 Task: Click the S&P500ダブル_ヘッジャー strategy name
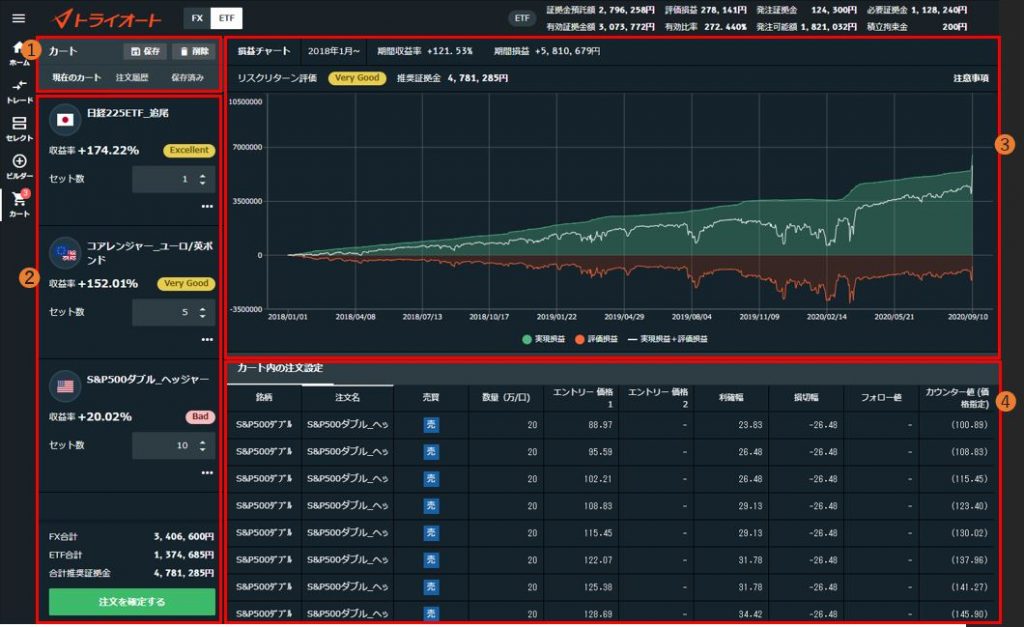pos(148,379)
